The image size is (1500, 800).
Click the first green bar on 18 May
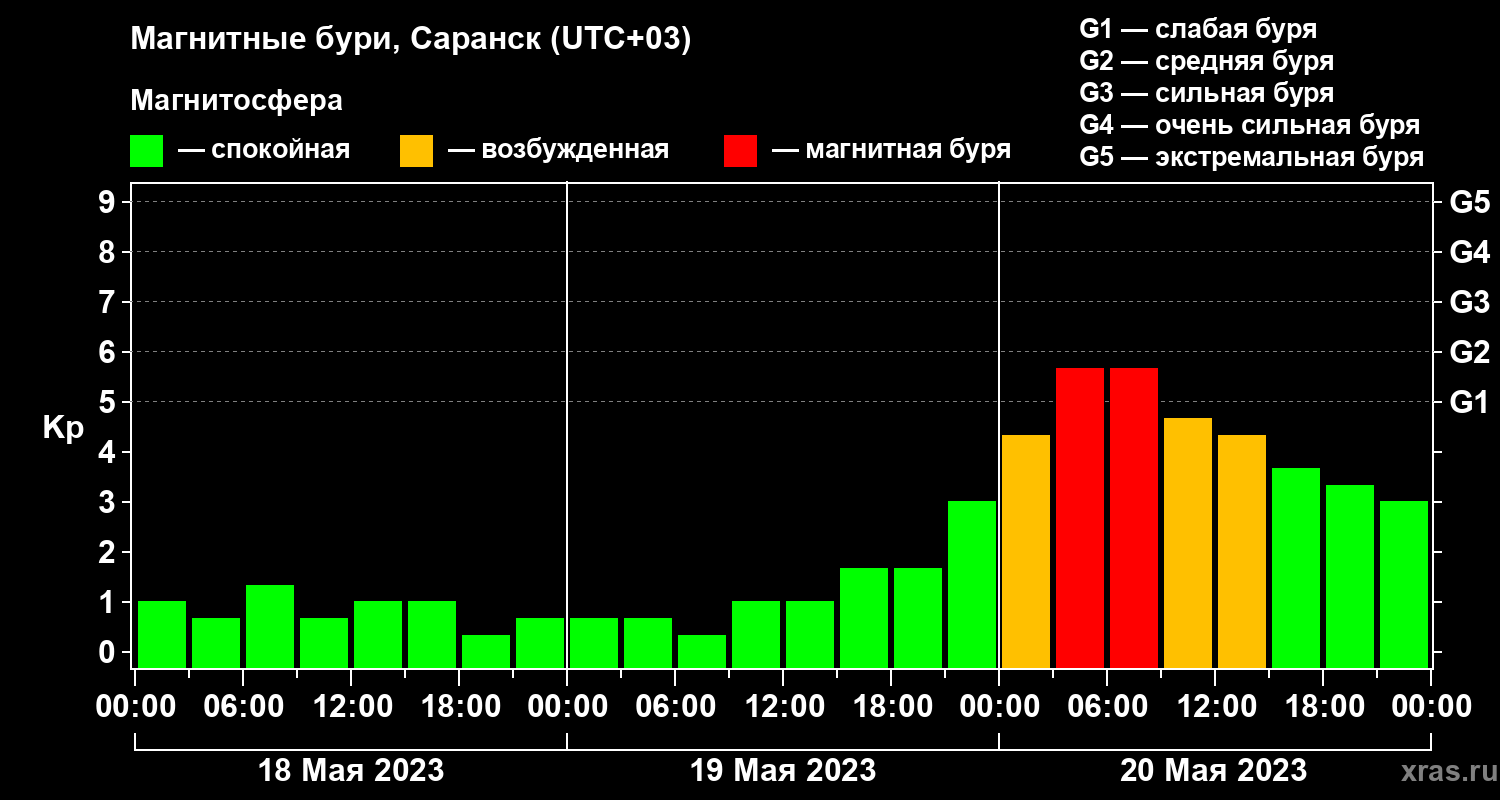[162, 634]
